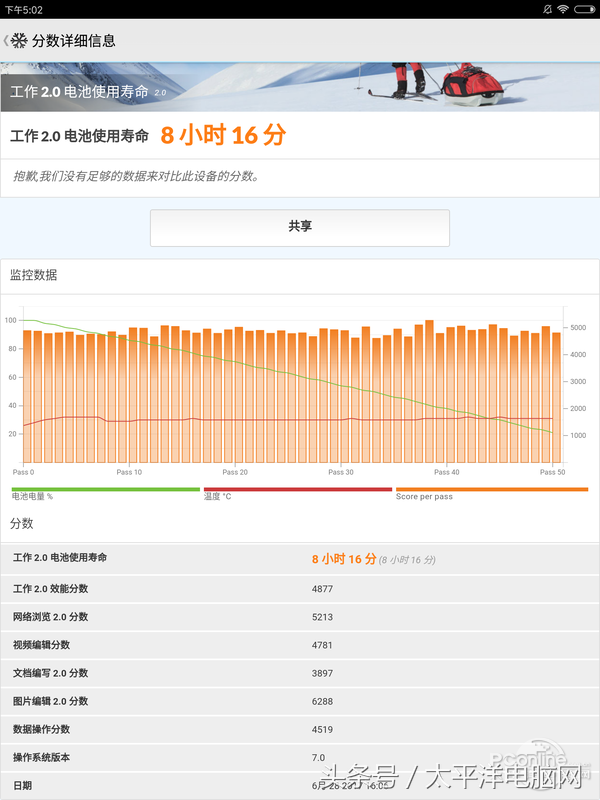600x800 pixels.
Task: Tap the PCMark snowflake logo icon
Action: pyautogui.click(x=19, y=41)
